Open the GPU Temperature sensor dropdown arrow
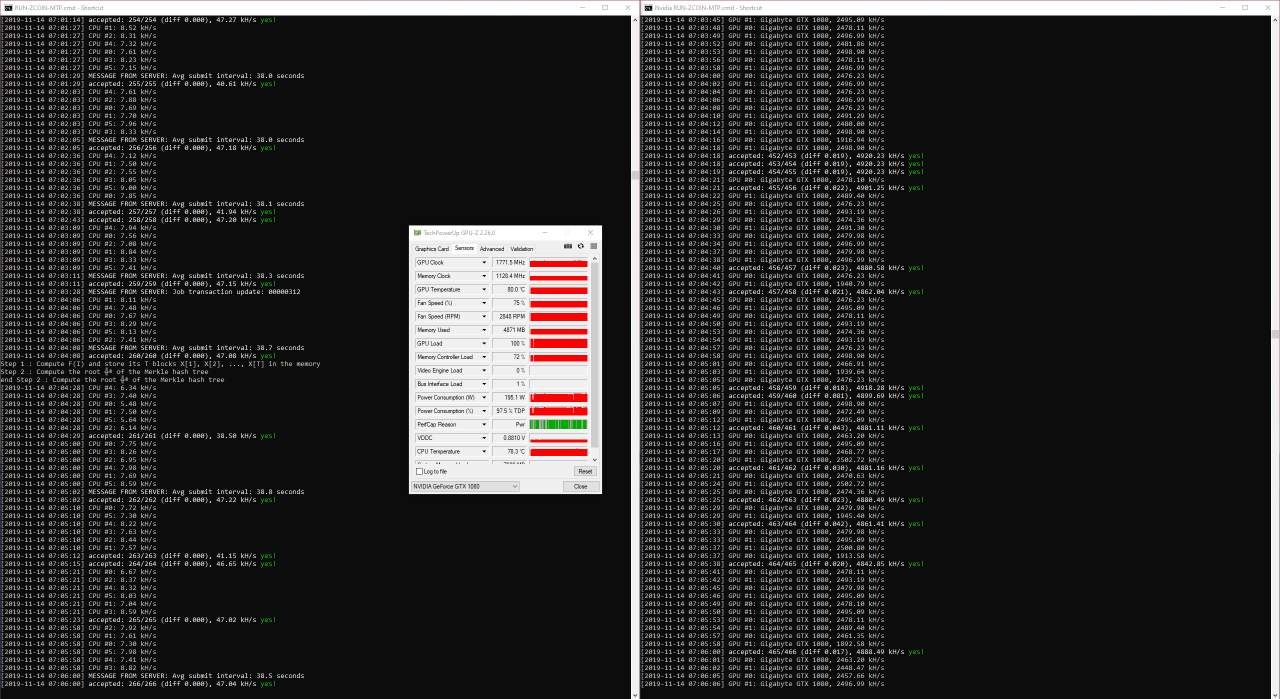 [x=484, y=289]
